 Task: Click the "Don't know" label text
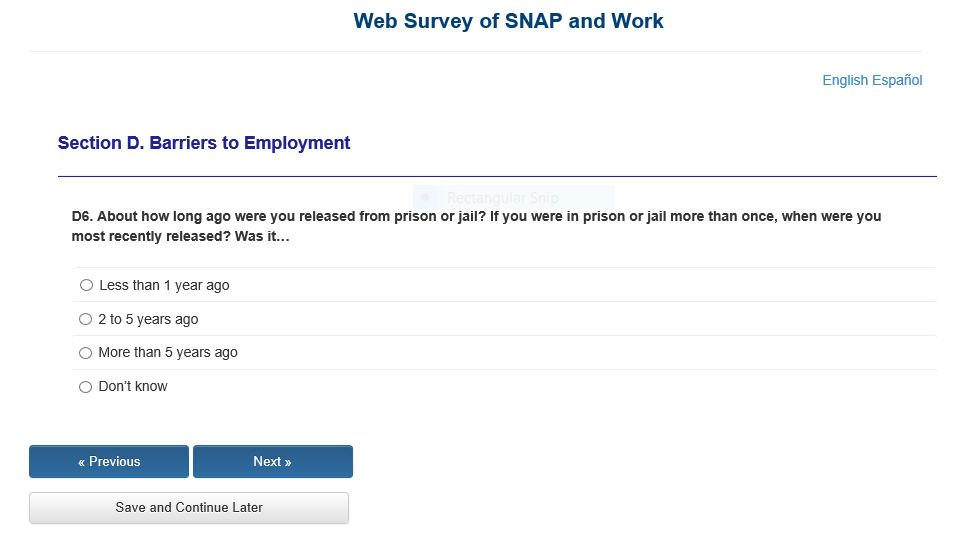click(x=133, y=387)
